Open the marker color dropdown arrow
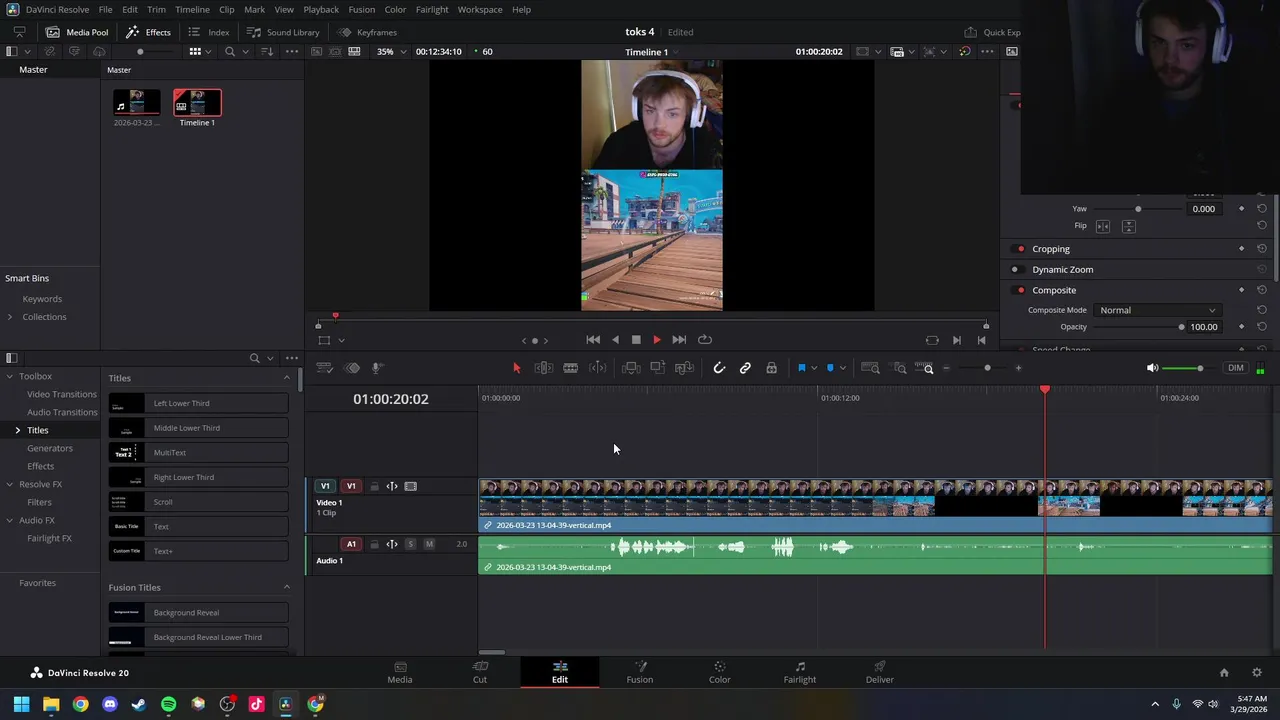Image resolution: width=1280 pixels, height=720 pixels. coord(842,368)
